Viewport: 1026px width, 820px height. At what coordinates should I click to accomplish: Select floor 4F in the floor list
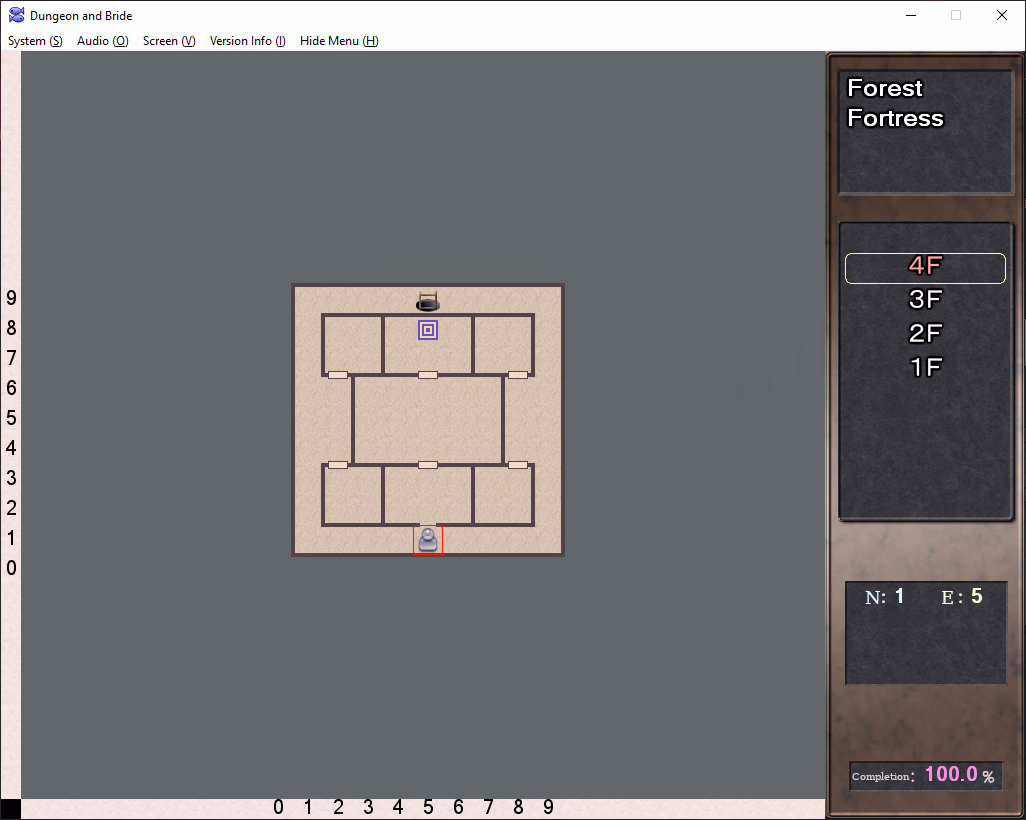tap(925, 267)
